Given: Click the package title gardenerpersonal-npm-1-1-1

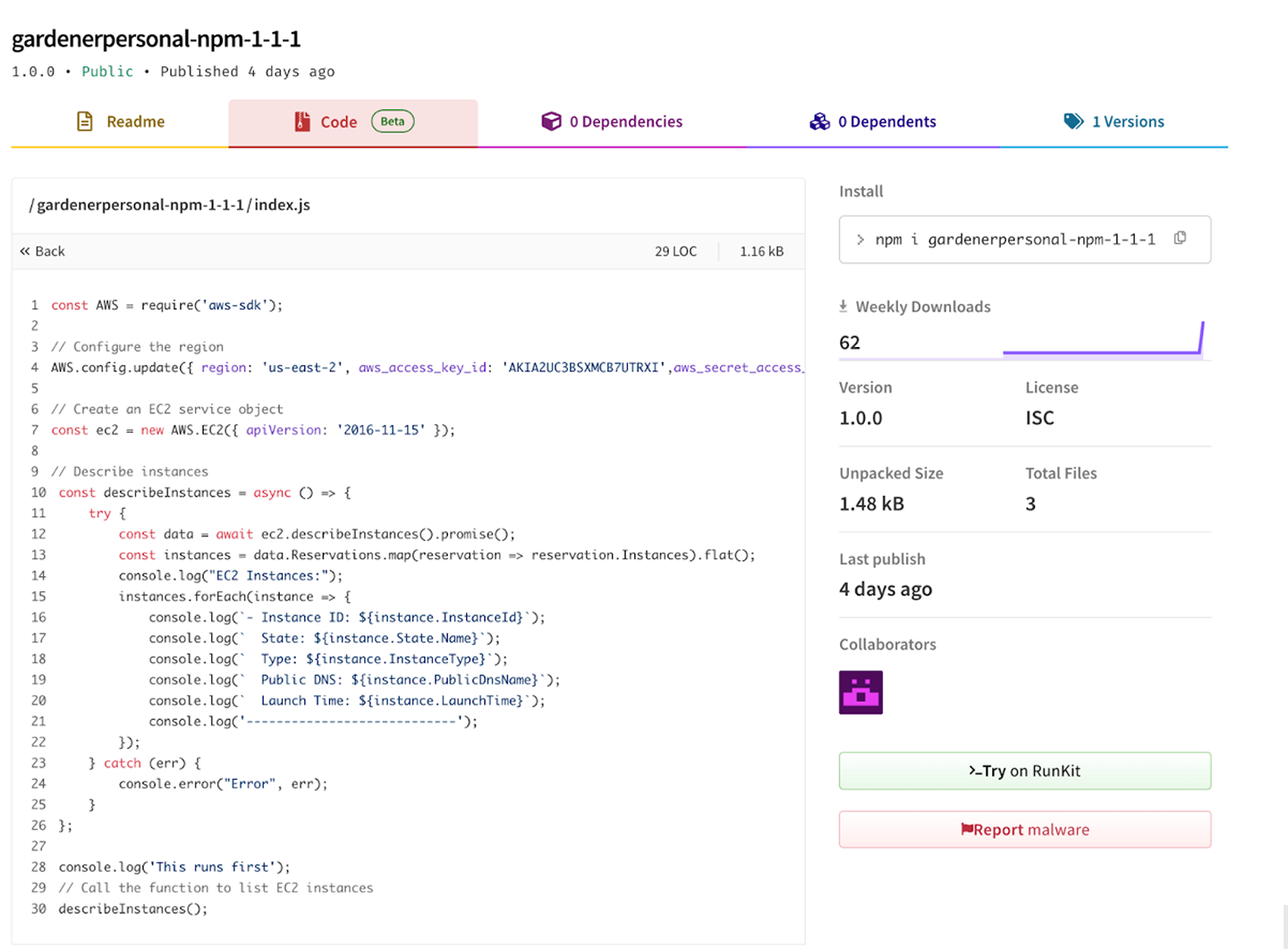Looking at the screenshot, I should pyautogui.click(x=157, y=39).
